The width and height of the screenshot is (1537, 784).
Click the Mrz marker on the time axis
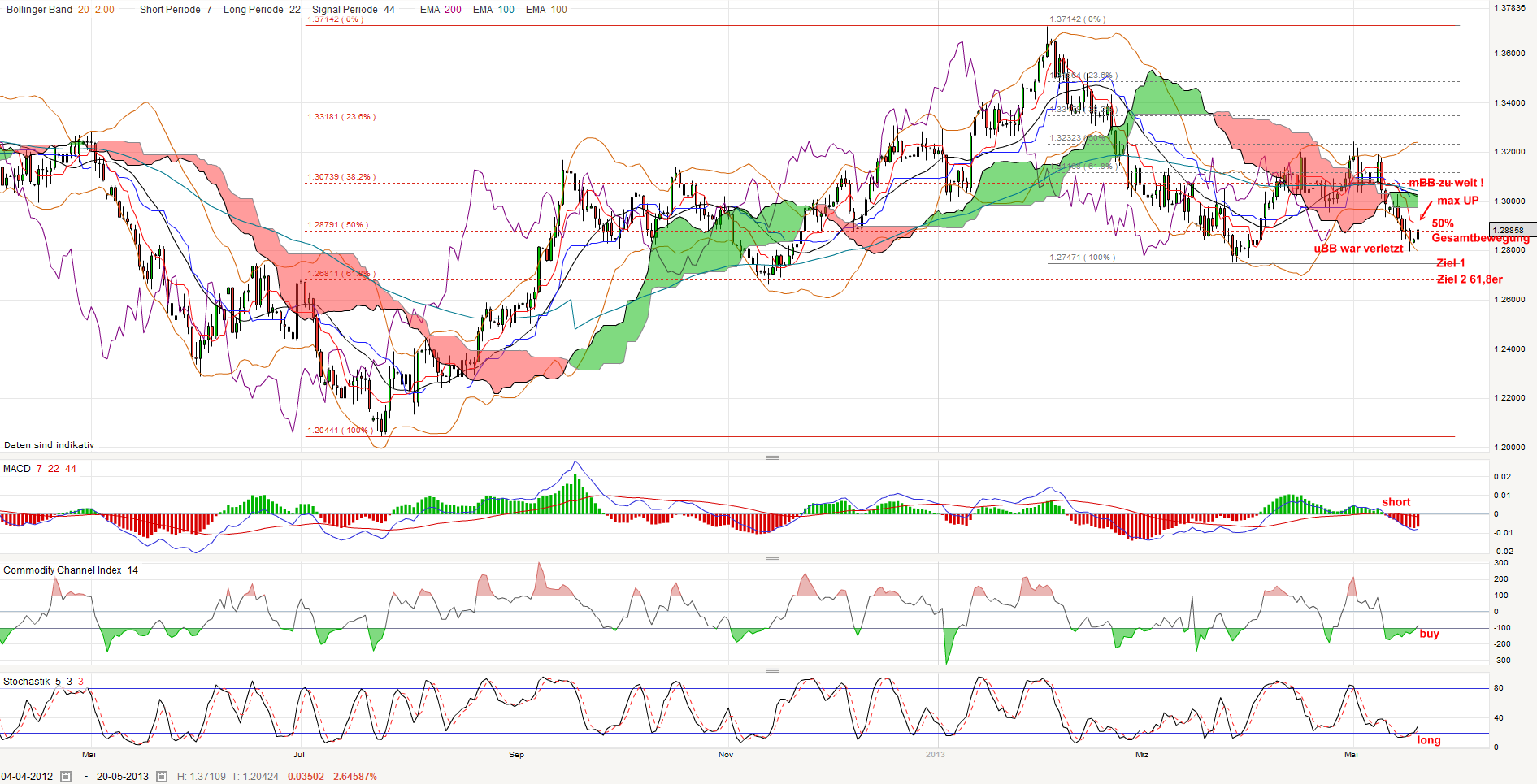point(1142,755)
